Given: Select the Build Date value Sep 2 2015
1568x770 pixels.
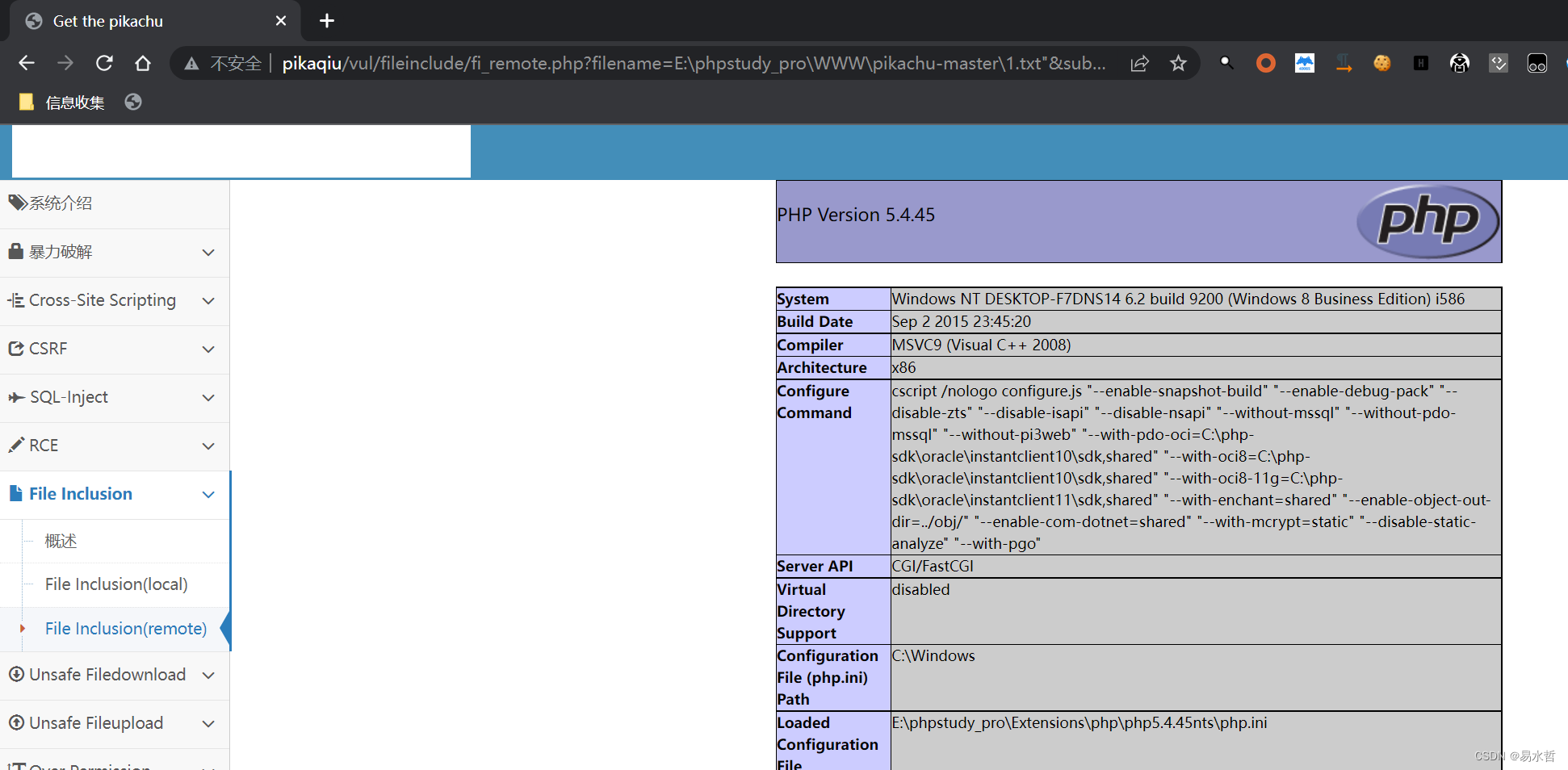Looking at the screenshot, I should [961, 321].
